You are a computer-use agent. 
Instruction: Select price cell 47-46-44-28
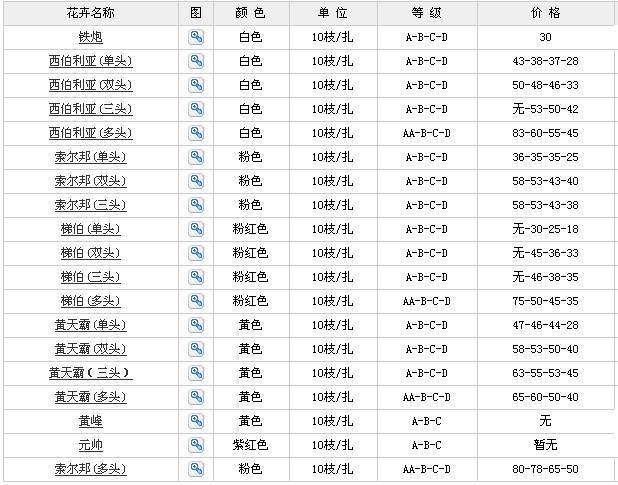[x=545, y=325]
